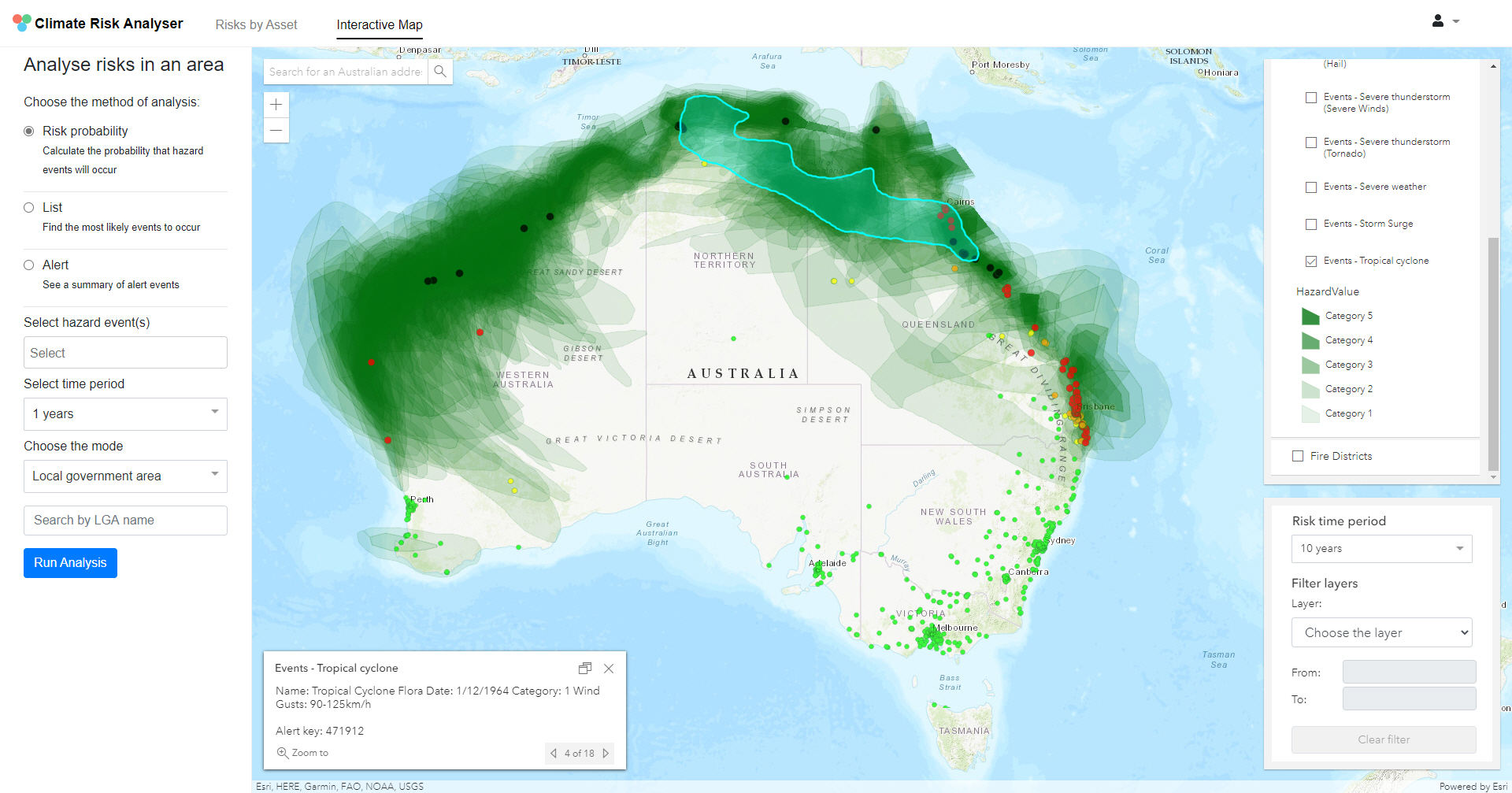The width and height of the screenshot is (1512, 793).
Task: Open the user account menu icon
Action: (1438, 21)
